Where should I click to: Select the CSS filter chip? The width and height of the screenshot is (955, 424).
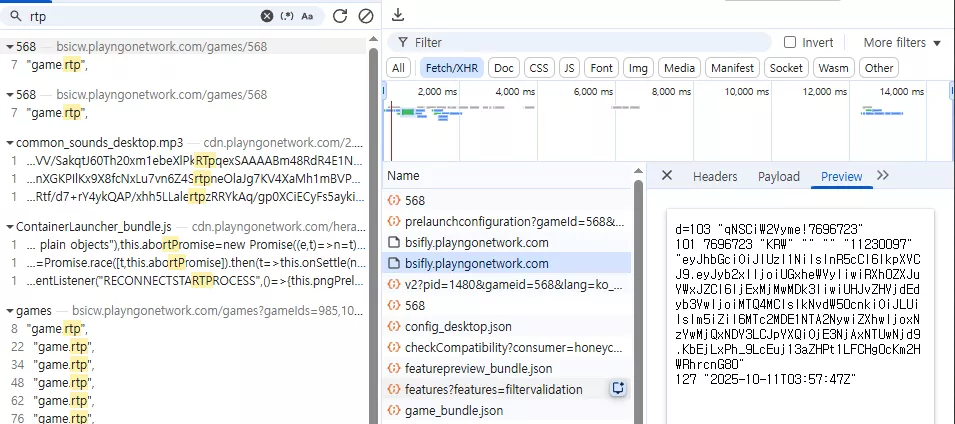tap(539, 68)
